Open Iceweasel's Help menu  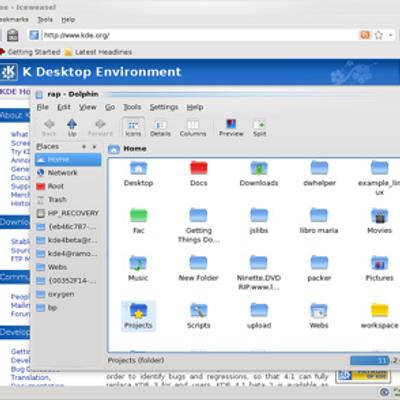tap(68, 20)
